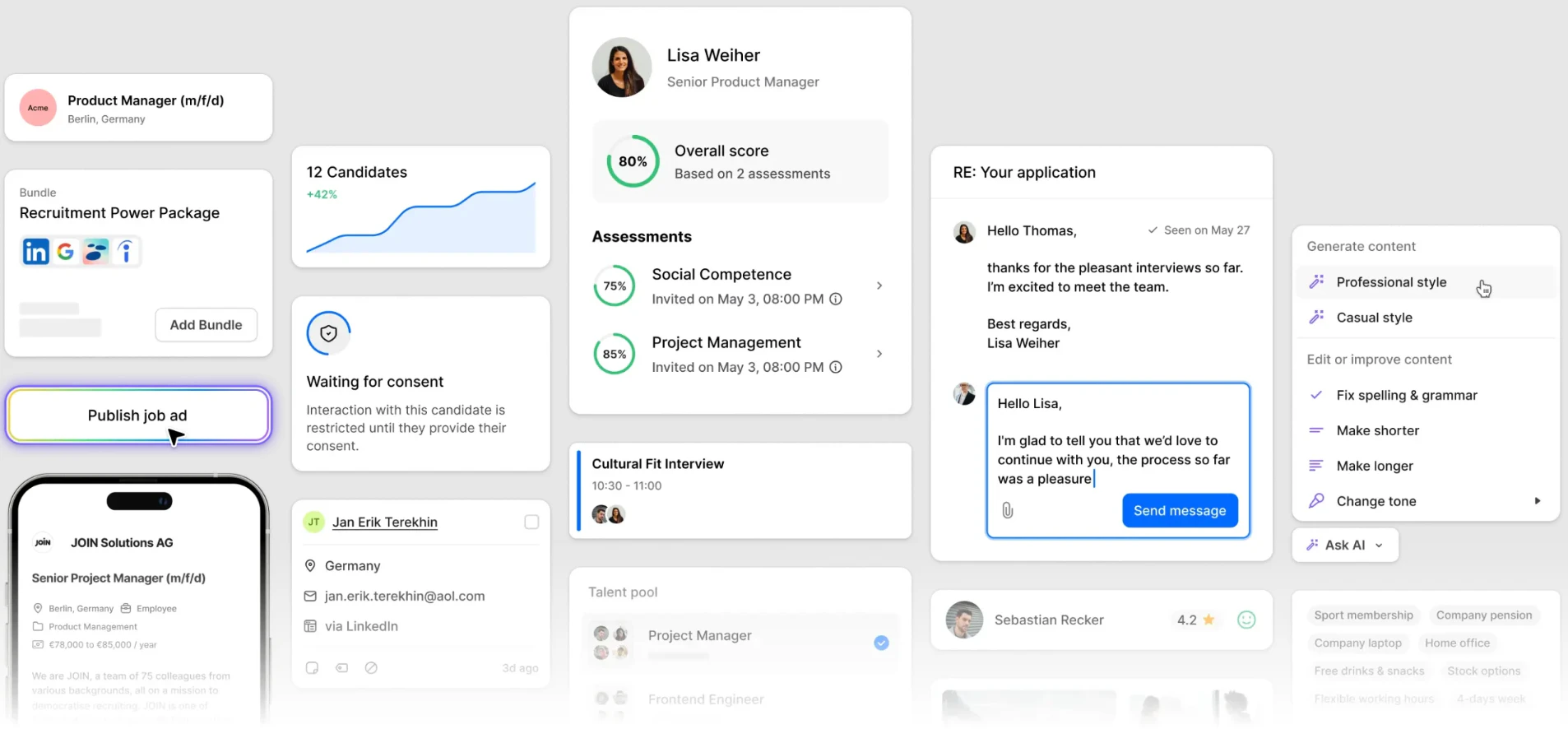The width and height of the screenshot is (1568, 729).
Task: Click the info icon beside Social Competence invite date
Action: [836, 299]
